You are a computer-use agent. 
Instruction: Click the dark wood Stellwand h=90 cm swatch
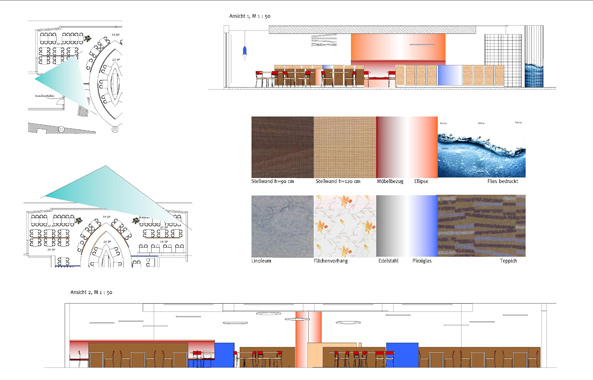(x=283, y=147)
